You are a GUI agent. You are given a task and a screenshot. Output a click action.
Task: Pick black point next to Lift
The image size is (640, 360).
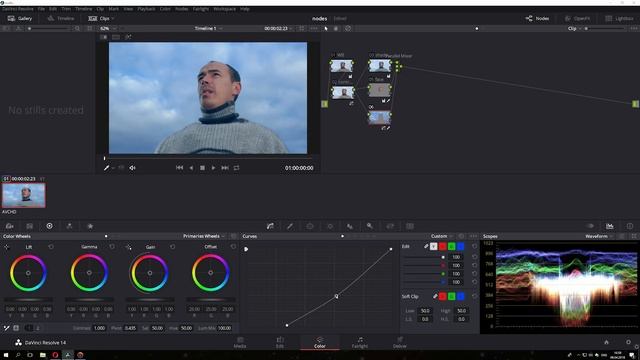pos(7,247)
